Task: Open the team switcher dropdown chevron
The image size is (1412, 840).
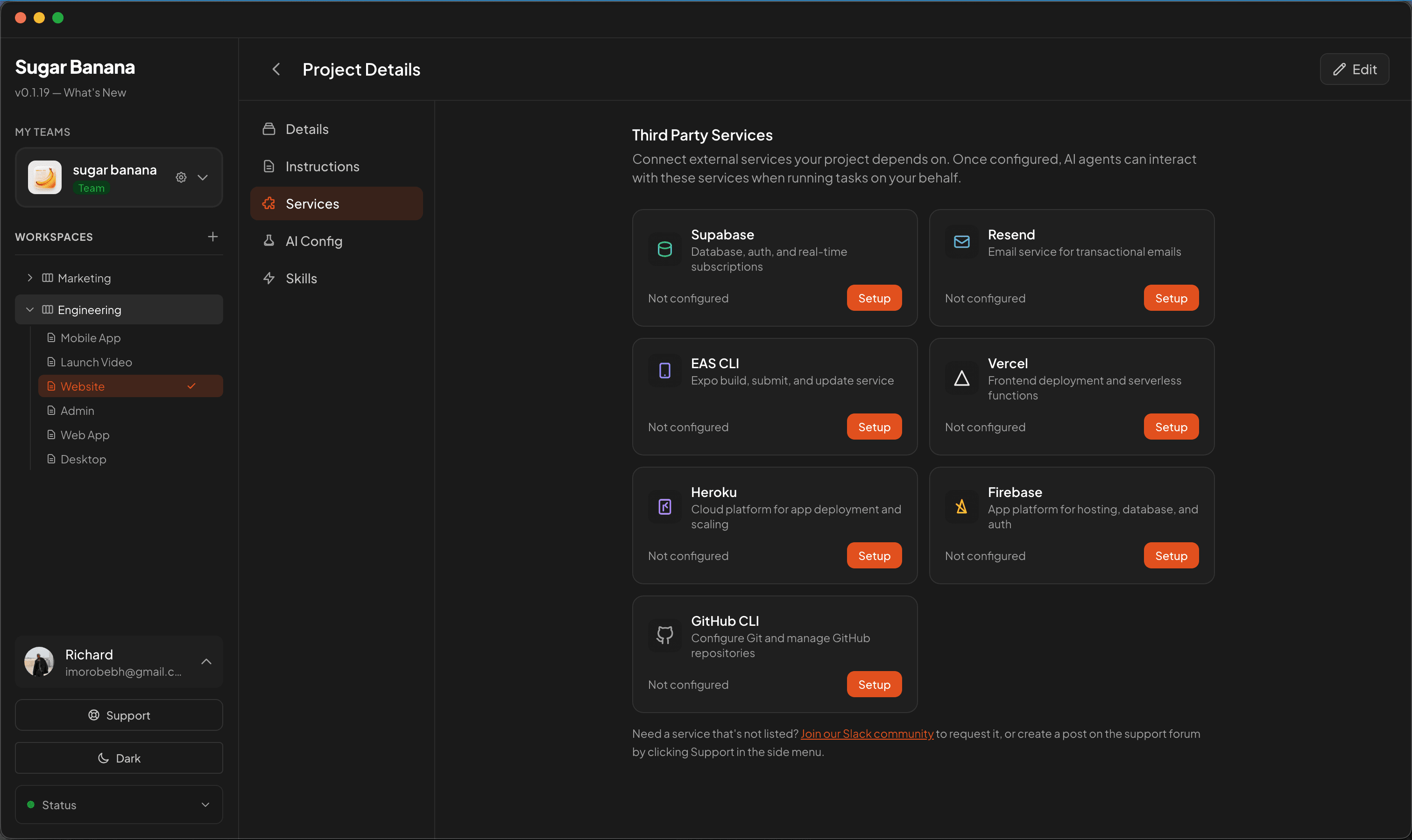Action: pyautogui.click(x=203, y=177)
